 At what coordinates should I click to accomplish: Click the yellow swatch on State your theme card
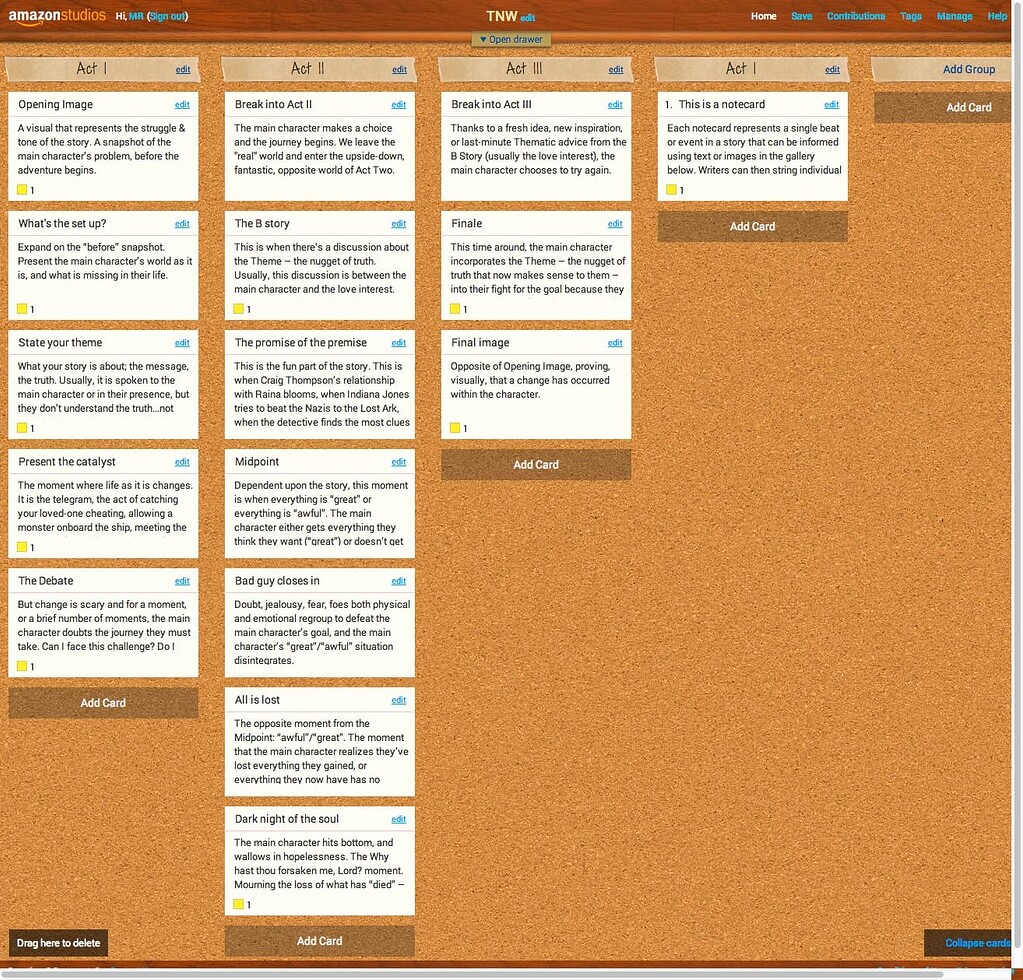pos(22,428)
